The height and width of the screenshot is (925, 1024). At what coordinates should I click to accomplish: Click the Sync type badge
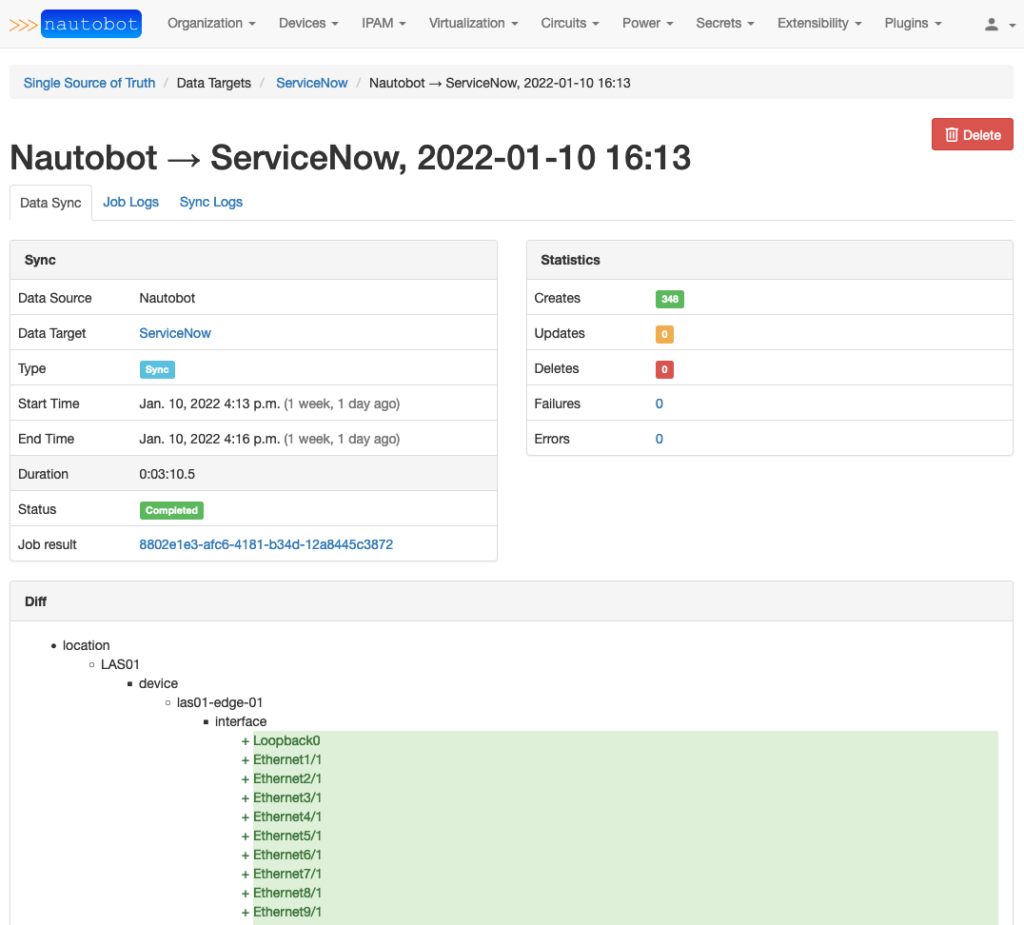pos(157,370)
